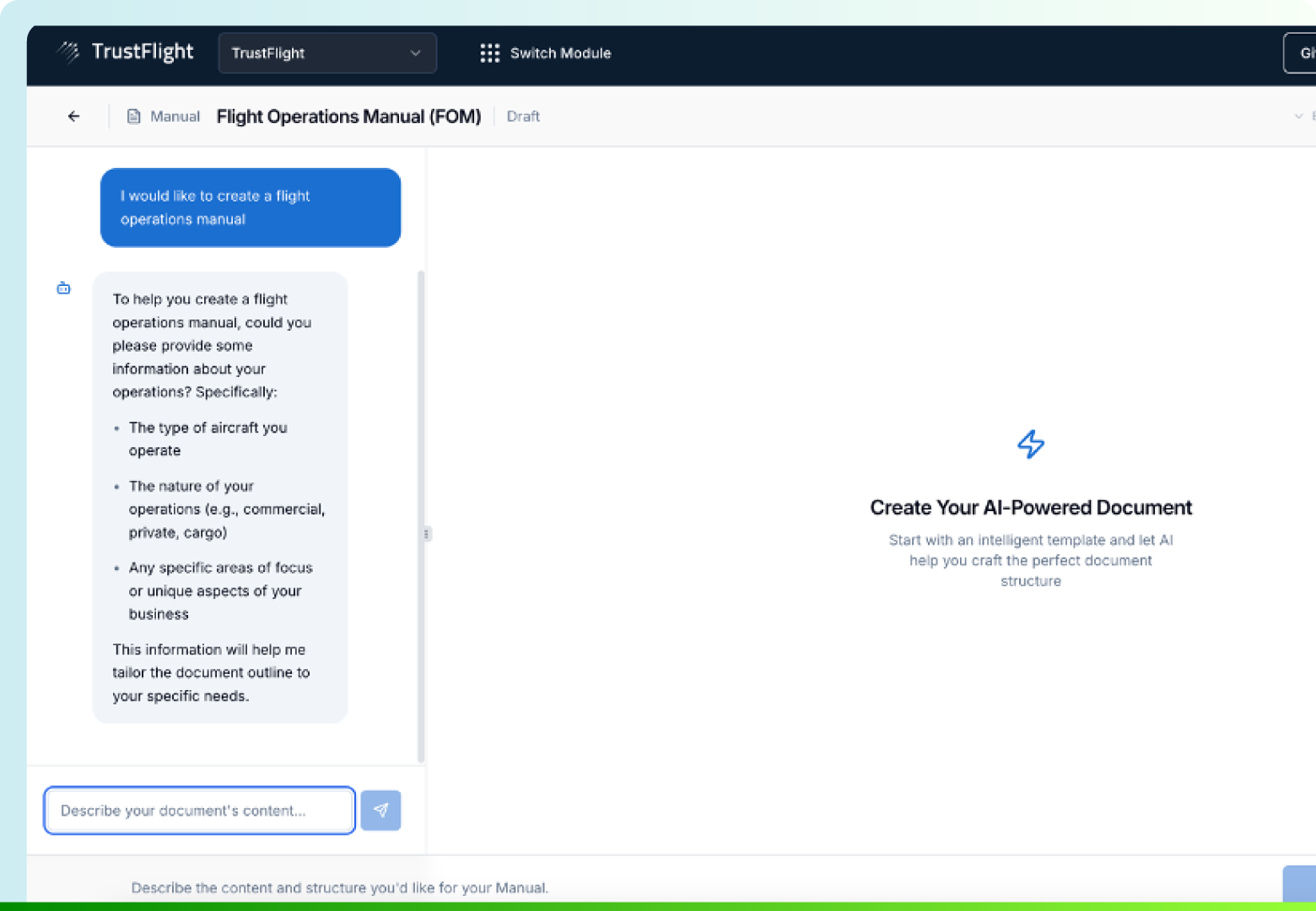Open the TrustFlight organization dropdown
The width and height of the screenshot is (1316, 911).
coord(326,53)
